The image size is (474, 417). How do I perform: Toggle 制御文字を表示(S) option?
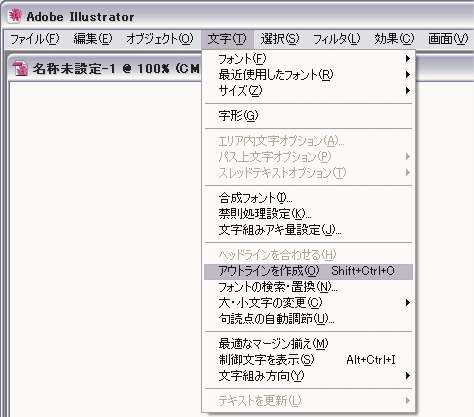tap(308, 360)
